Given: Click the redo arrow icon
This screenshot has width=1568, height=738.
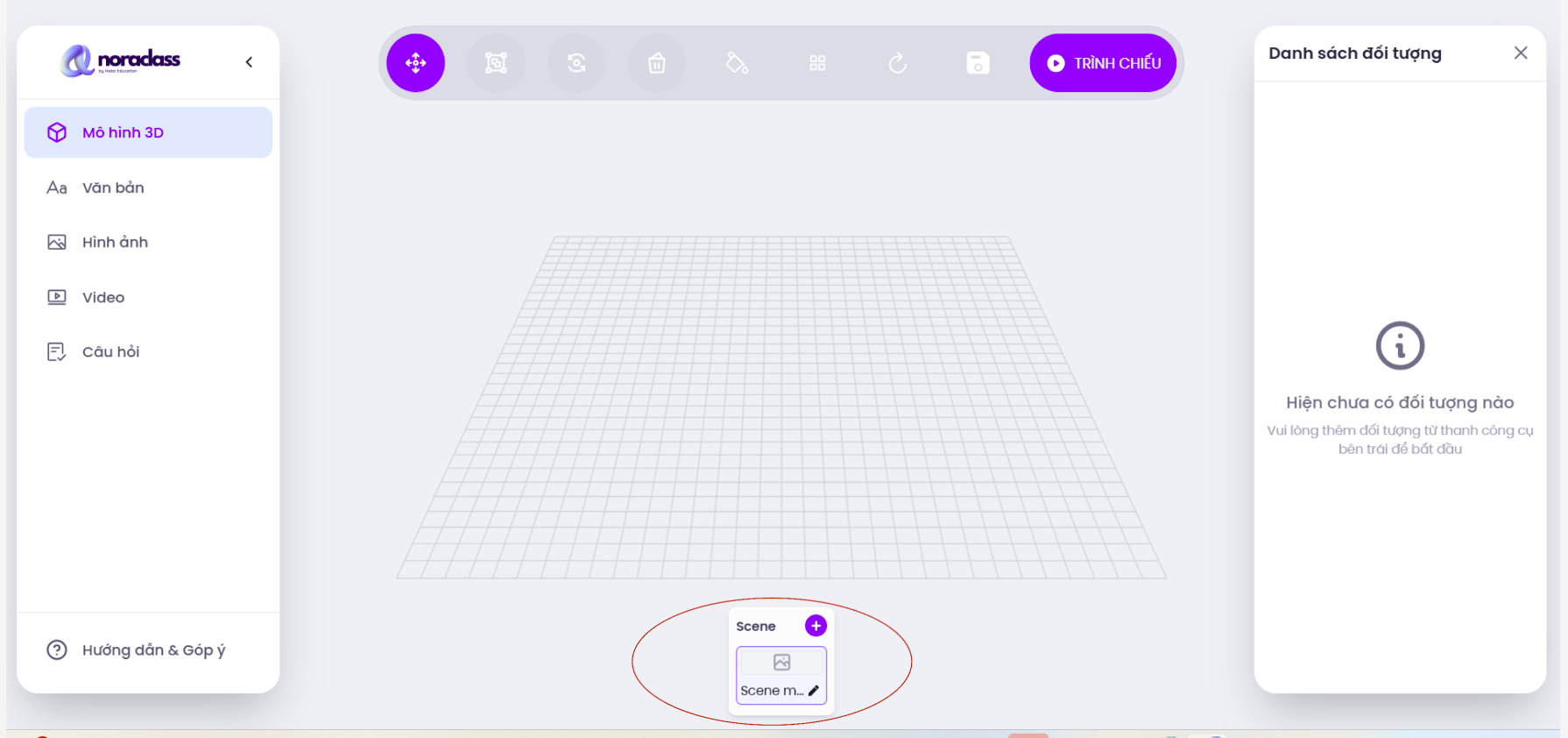Looking at the screenshot, I should pos(898,63).
